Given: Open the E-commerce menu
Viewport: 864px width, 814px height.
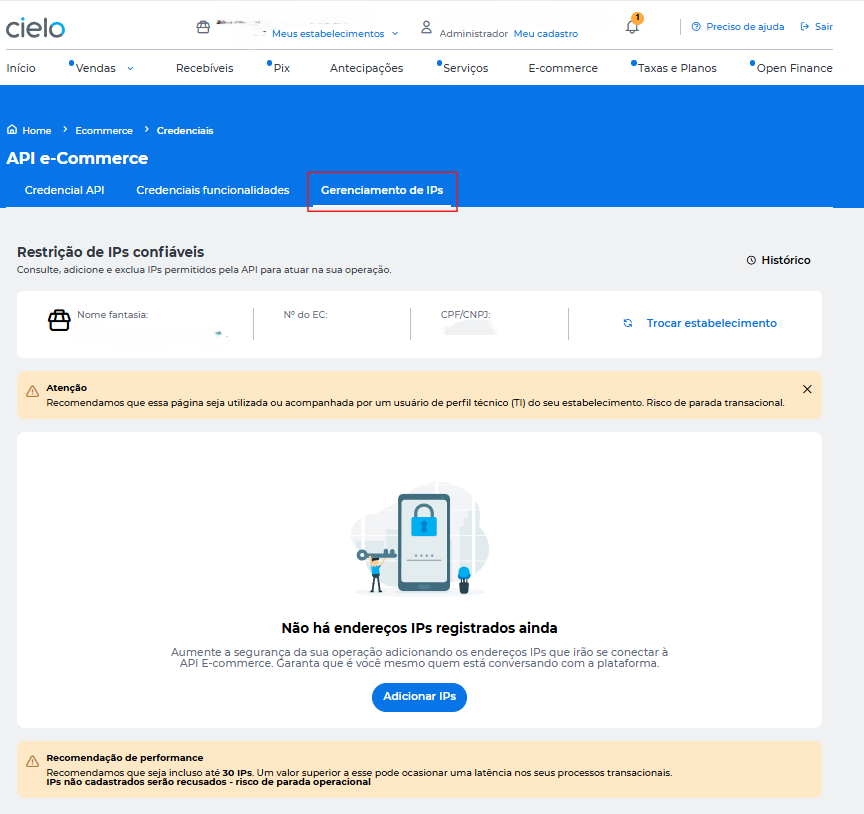Looking at the screenshot, I should click(x=563, y=68).
